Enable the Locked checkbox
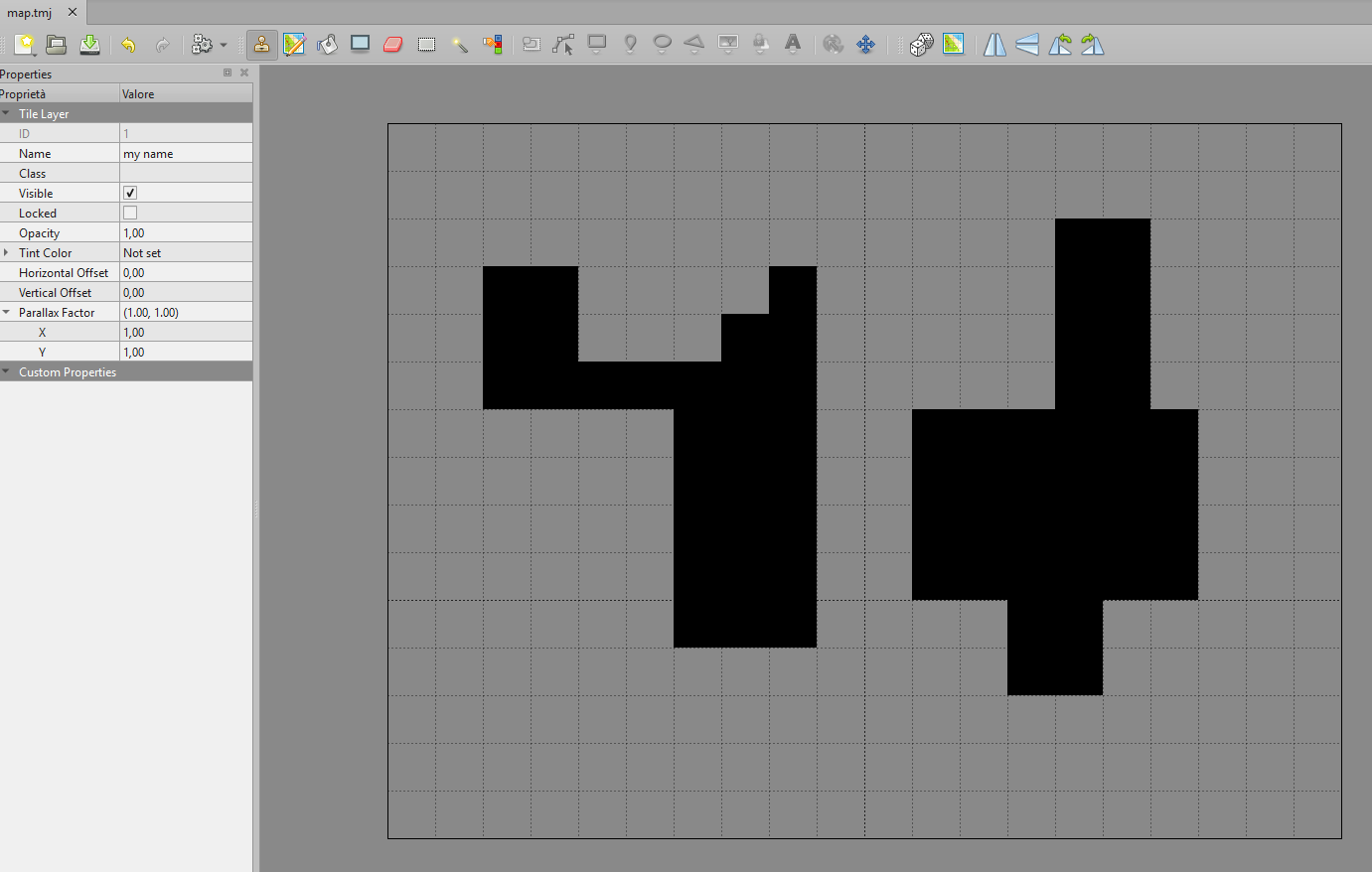Screen dimensions: 1372x872 [130, 213]
